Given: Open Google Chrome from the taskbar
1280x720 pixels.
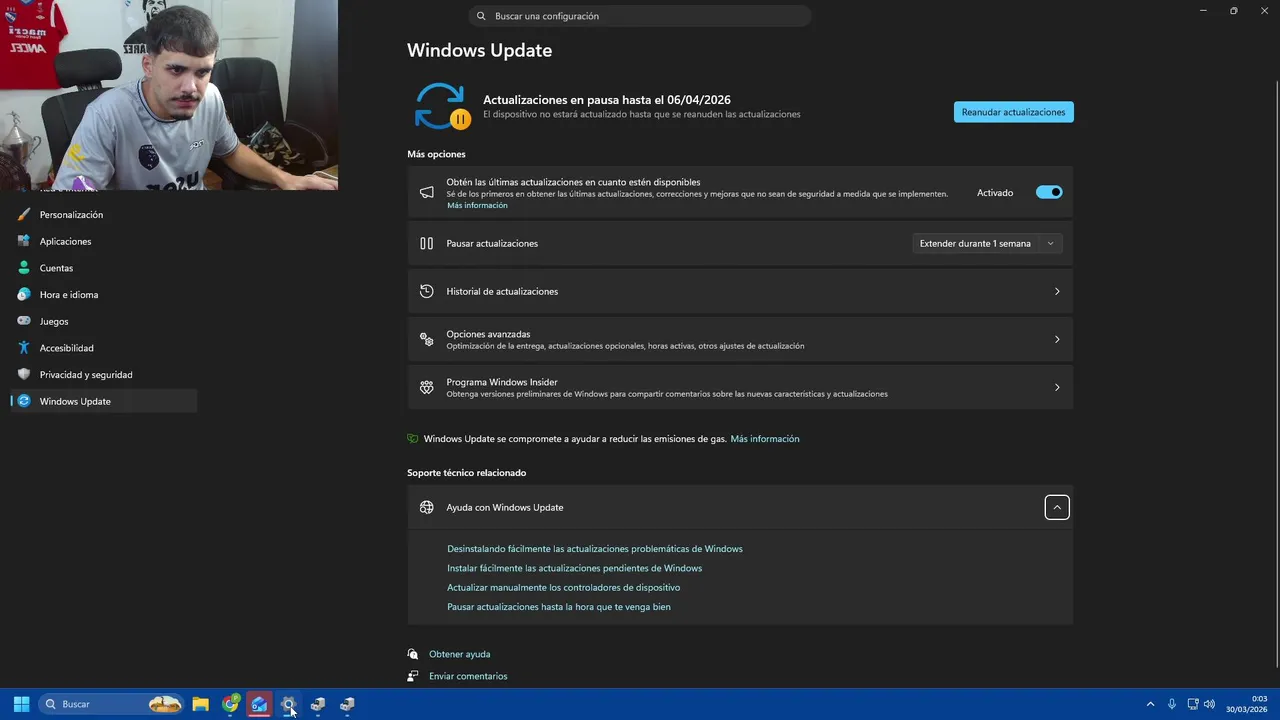Looking at the screenshot, I should [230, 704].
